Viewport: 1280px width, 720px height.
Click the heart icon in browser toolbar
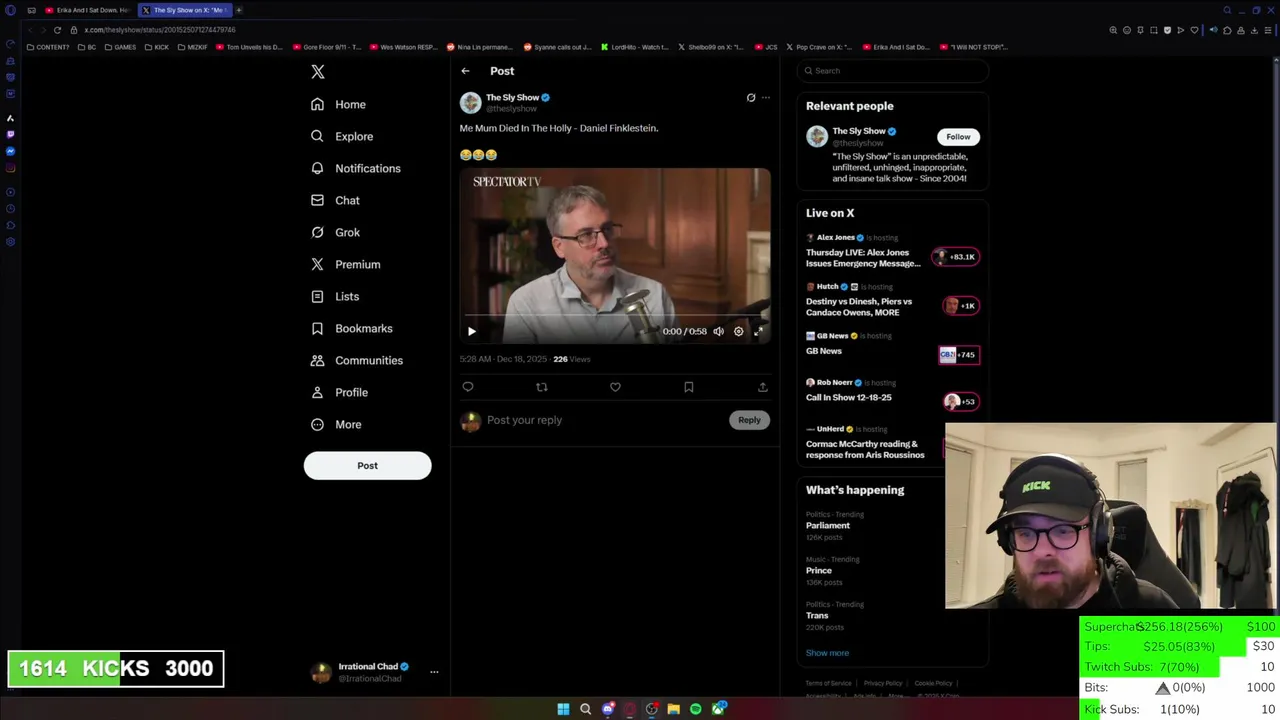(1194, 30)
